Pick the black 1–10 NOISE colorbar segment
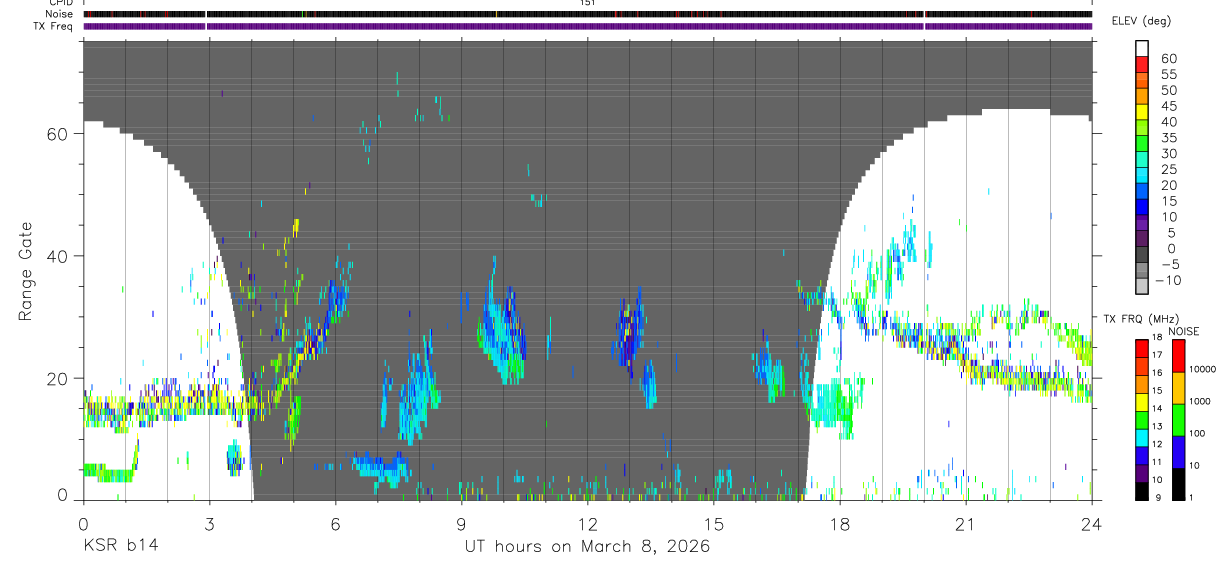The height and width of the screenshot is (567, 1228). tap(1178, 484)
